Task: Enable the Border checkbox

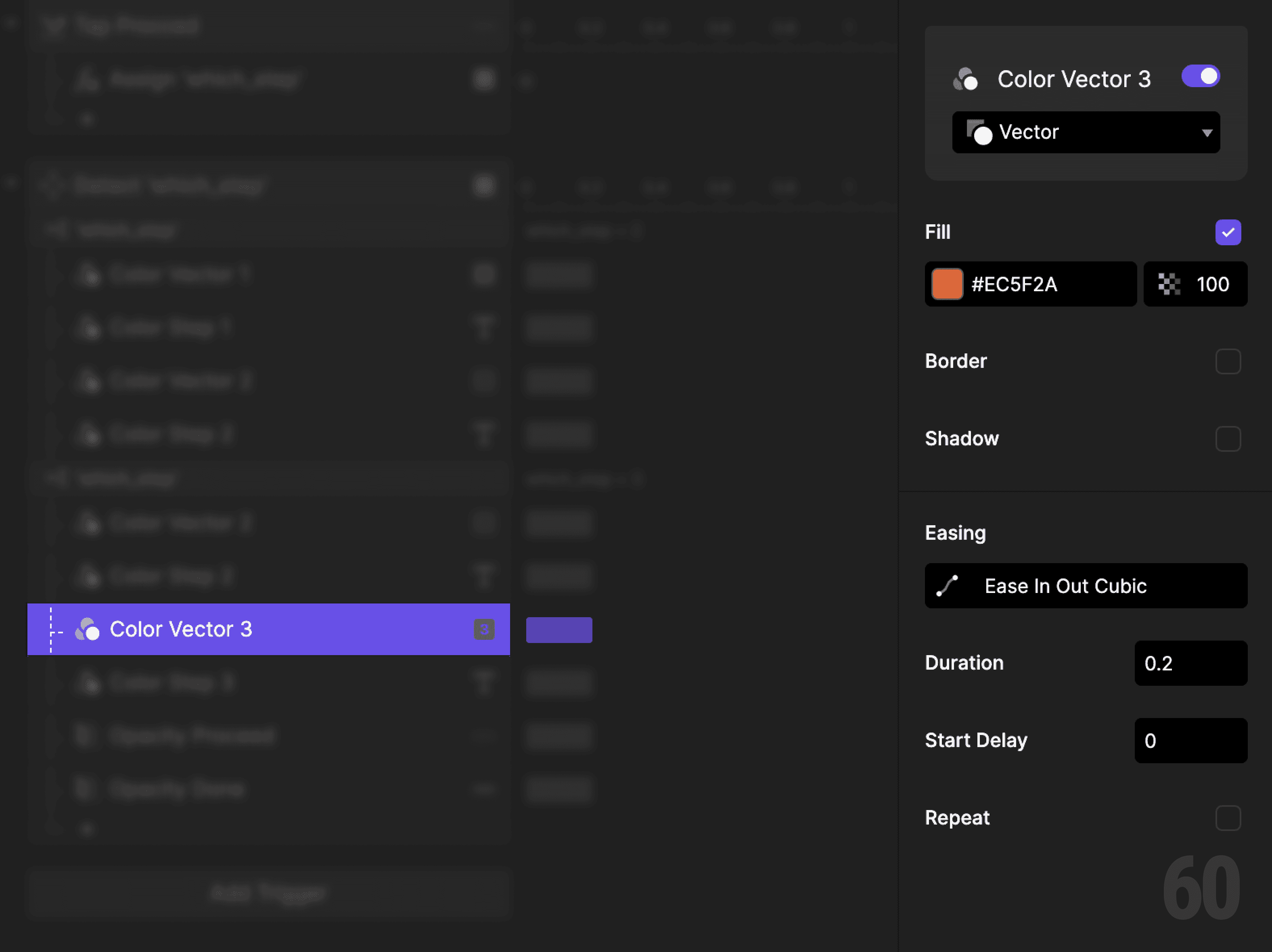Action: click(1228, 361)
